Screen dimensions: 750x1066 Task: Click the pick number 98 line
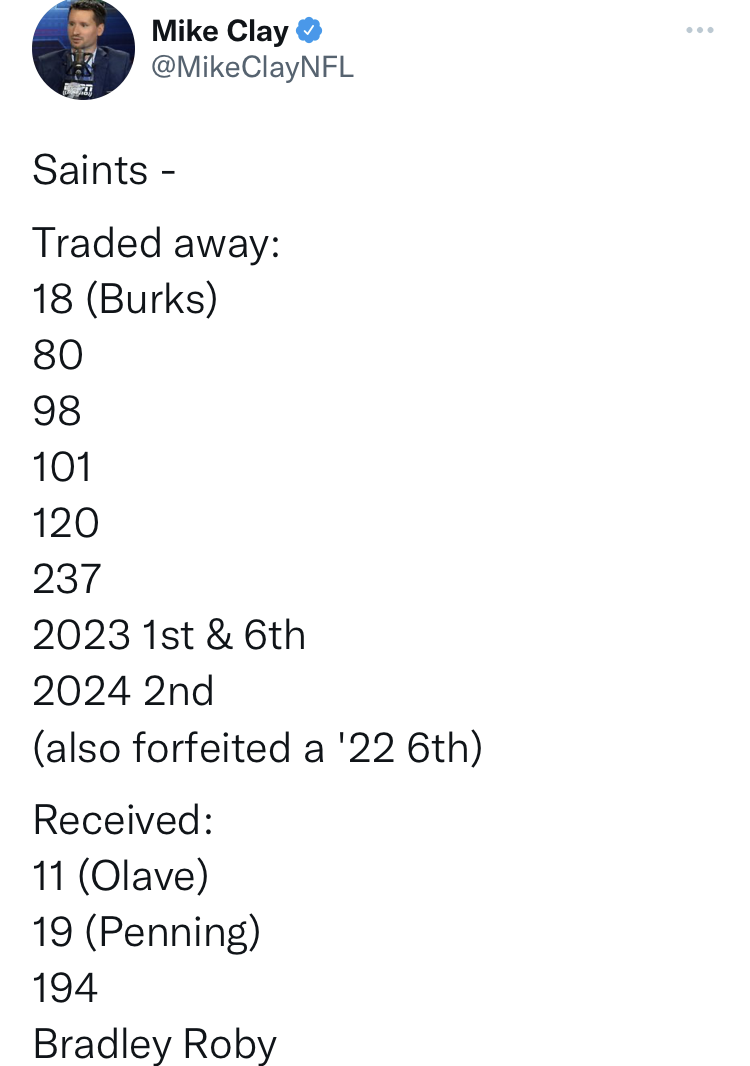coord(57,411)
